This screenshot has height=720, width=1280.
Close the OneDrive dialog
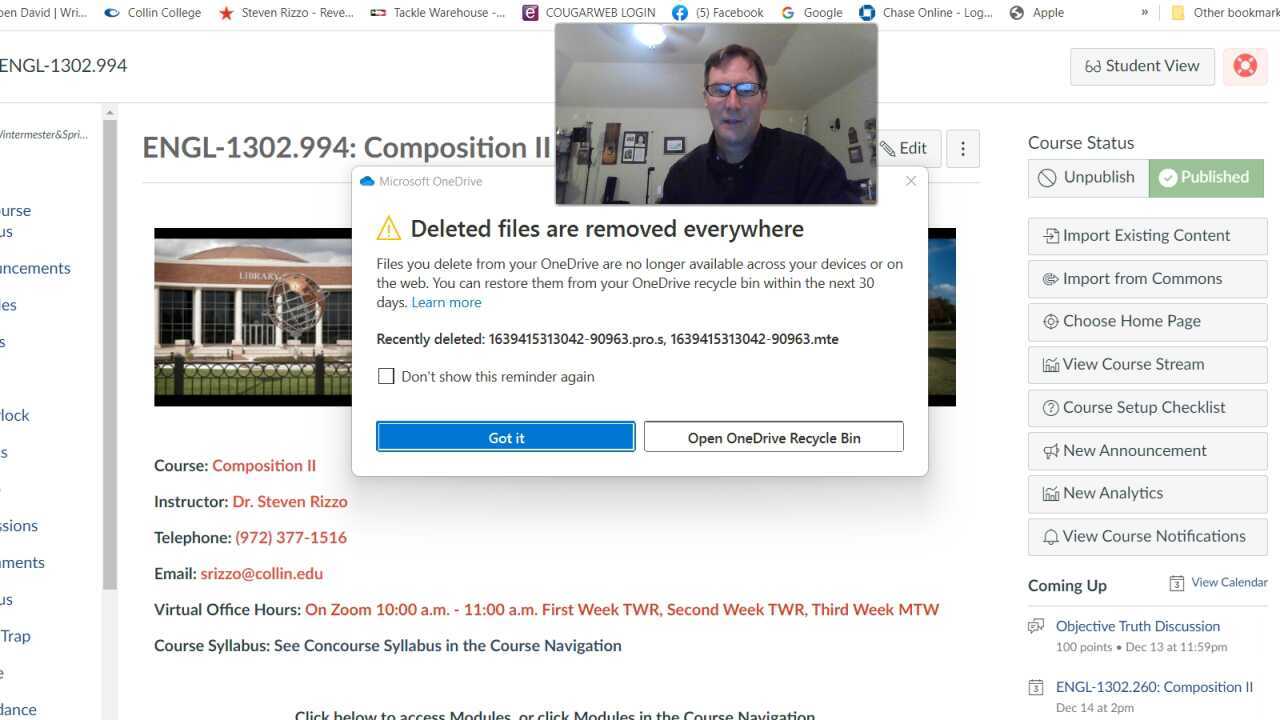click(x=911, y=181)
